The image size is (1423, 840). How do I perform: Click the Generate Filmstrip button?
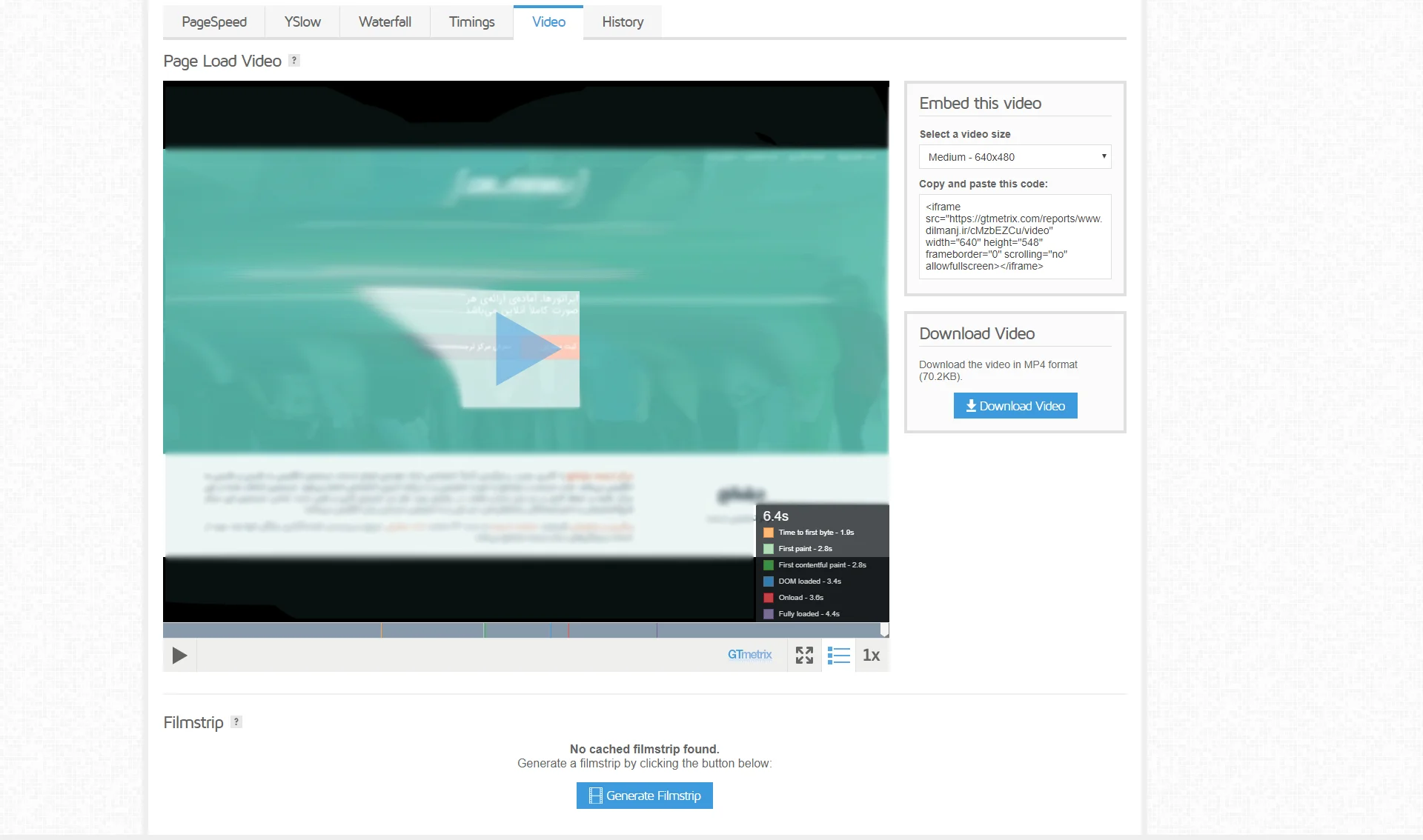pos(645,796)
